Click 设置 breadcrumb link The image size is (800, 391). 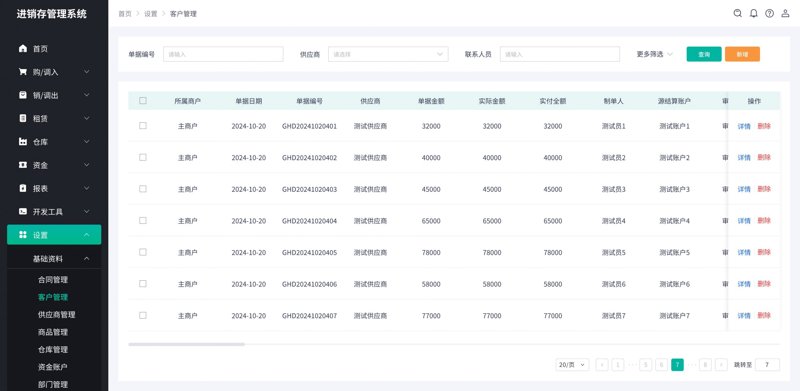click(151, 14)
